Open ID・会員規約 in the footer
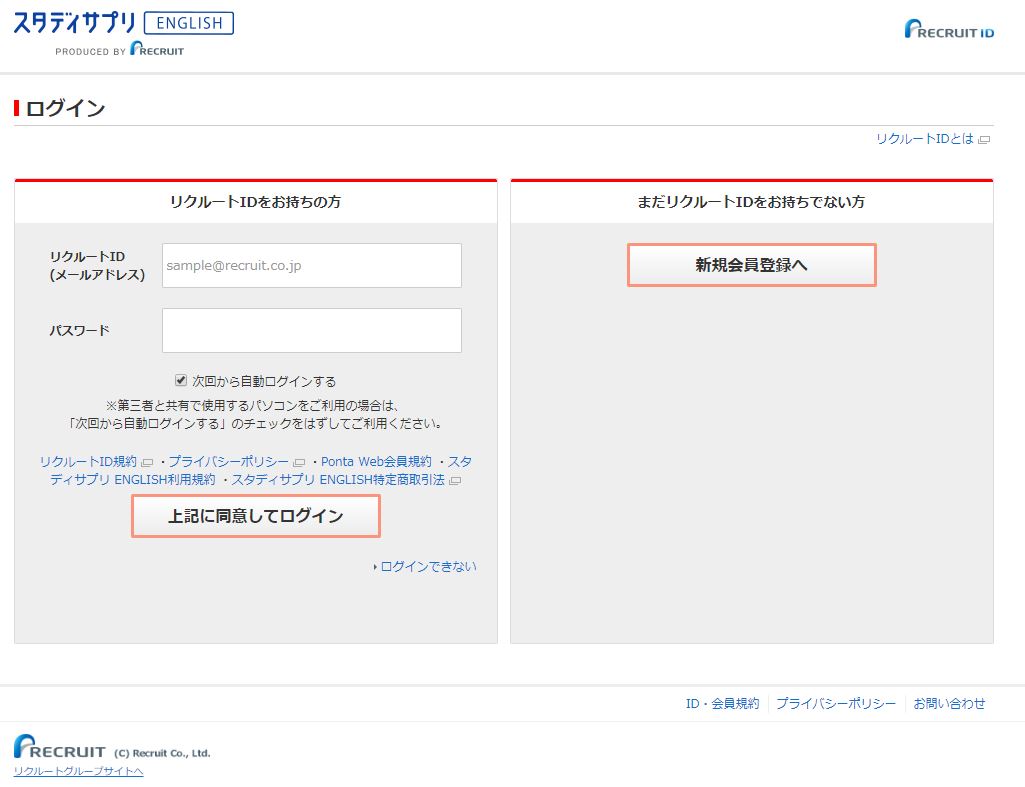Image resolution: width=1025 pixels, height=787 pixels. (x=722, y=704)
